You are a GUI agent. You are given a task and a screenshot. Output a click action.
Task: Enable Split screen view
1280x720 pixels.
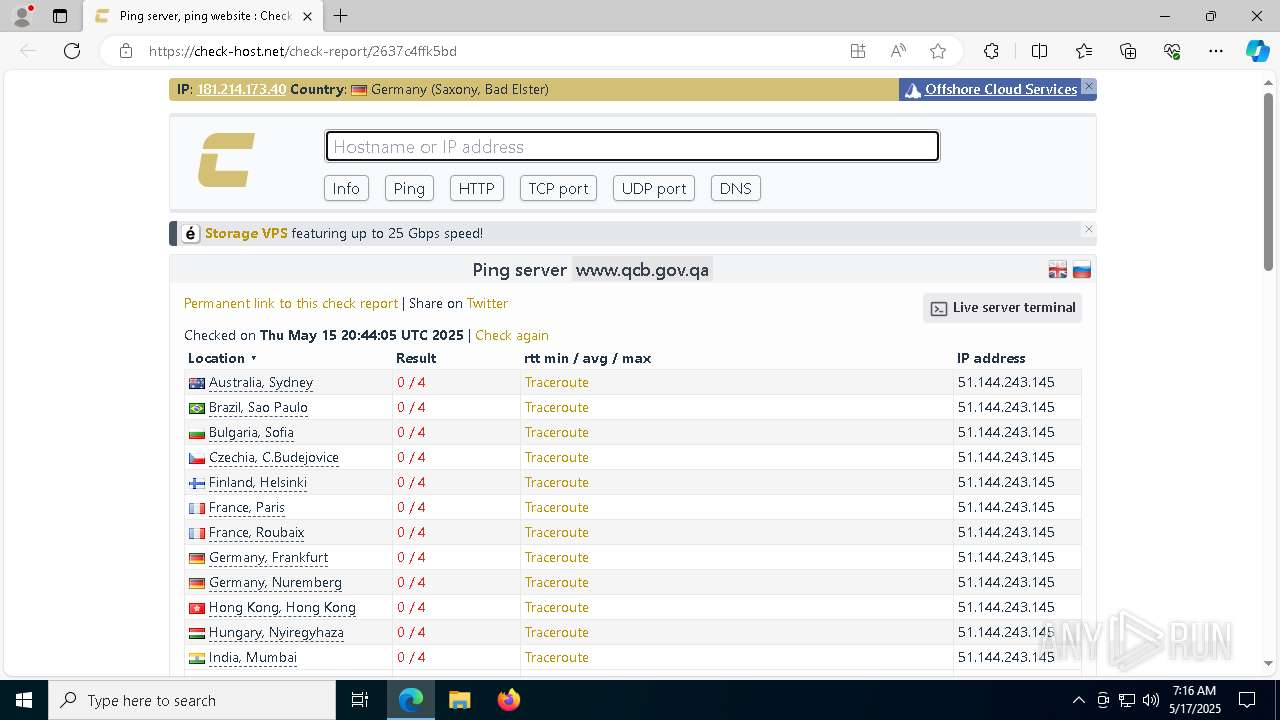pyautogui.click(x=1039, y=51)
